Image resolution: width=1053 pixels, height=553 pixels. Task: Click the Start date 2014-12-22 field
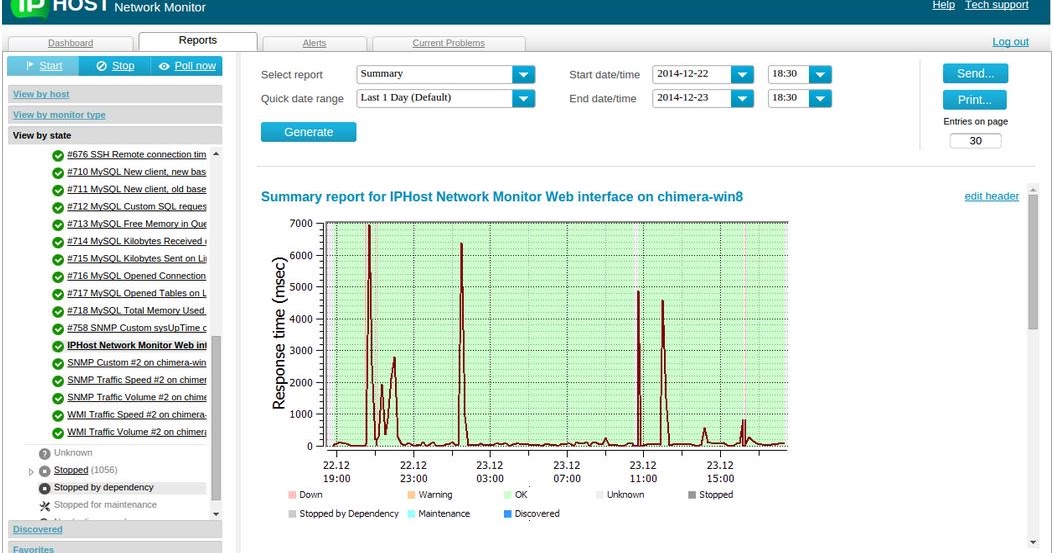pos(692,75)
